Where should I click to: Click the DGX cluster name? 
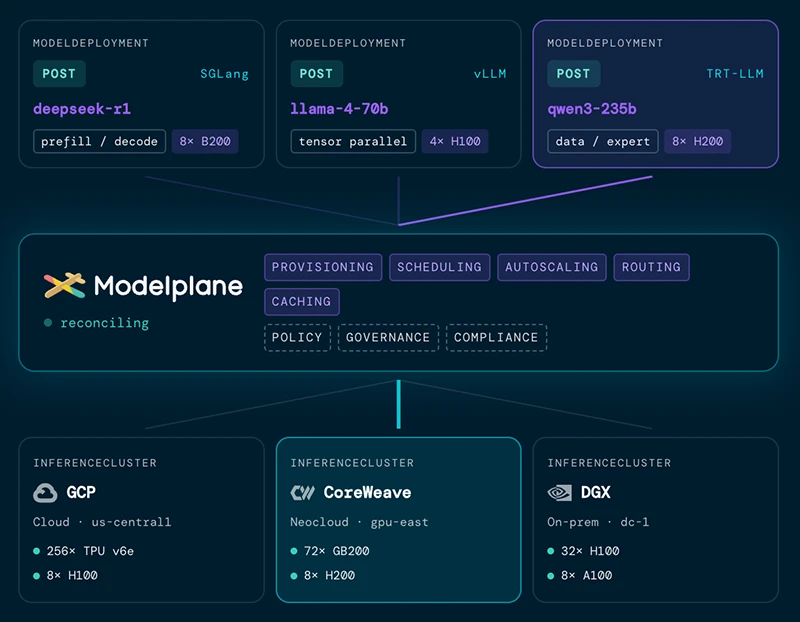[596, 492]
